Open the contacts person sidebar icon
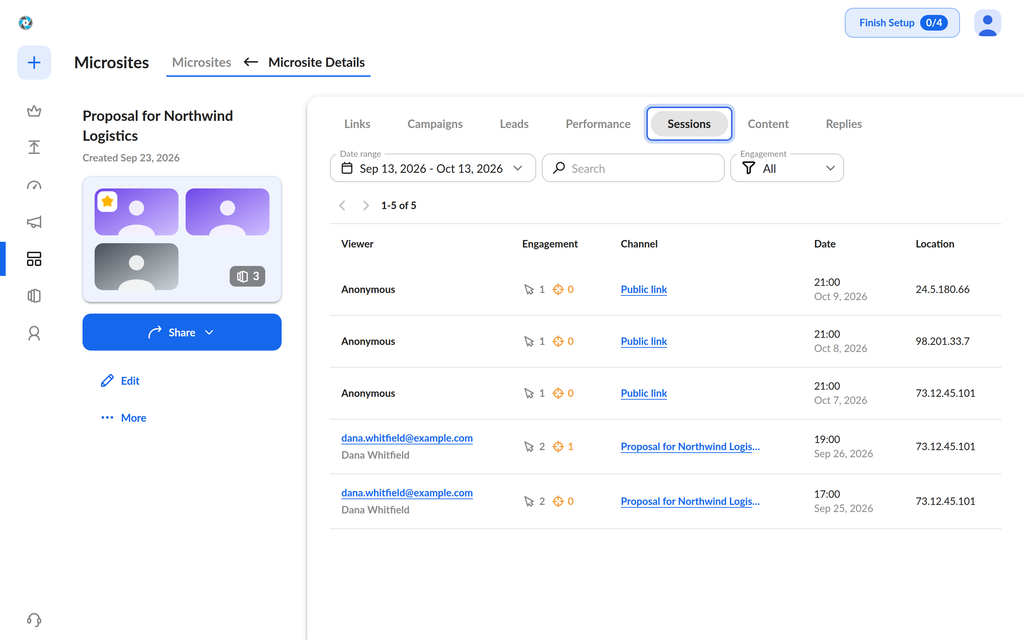This screenshot has width=1024, height=640. [34, 334]
